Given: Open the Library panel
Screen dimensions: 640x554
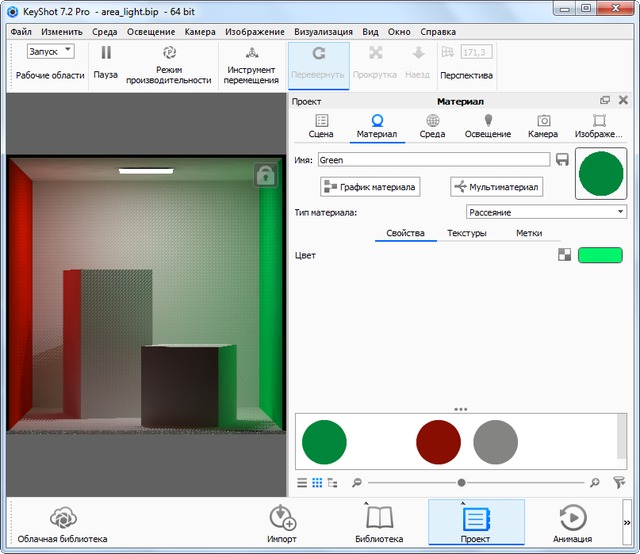Looking at the screenshot, I should (379, 518).
